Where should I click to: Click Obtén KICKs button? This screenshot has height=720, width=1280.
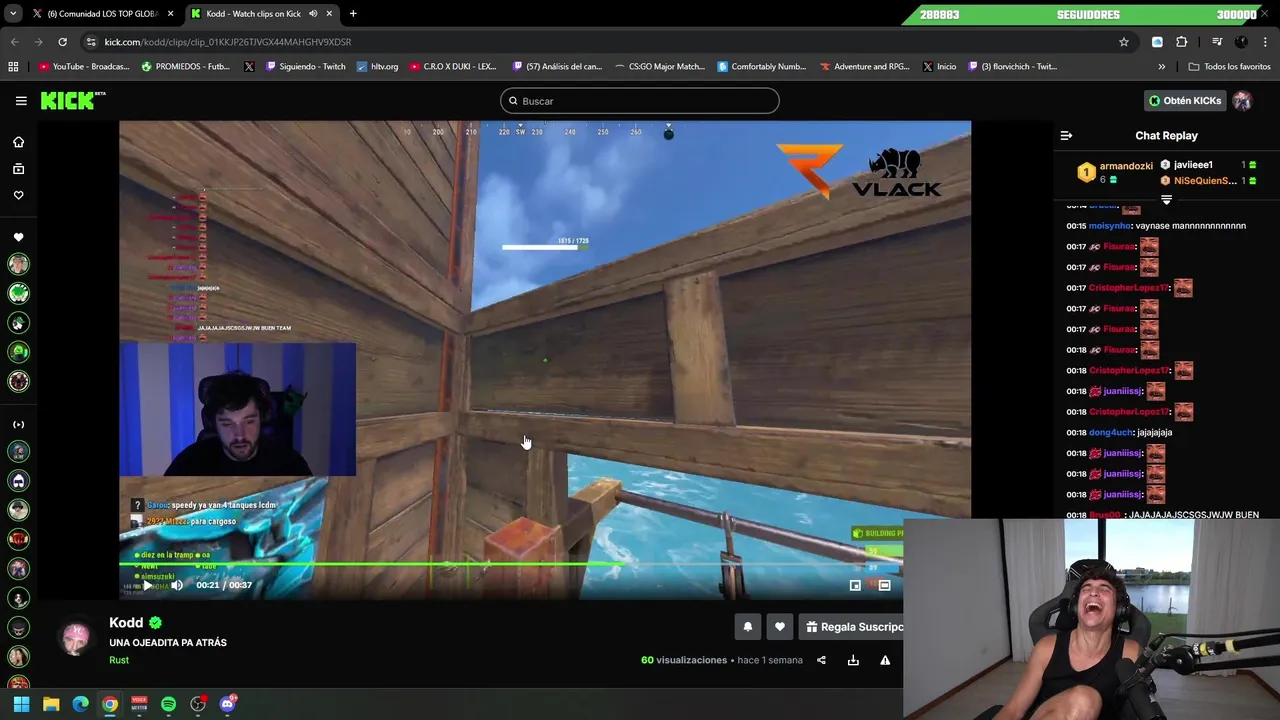pyautogui.click(x=1185, y=101)
